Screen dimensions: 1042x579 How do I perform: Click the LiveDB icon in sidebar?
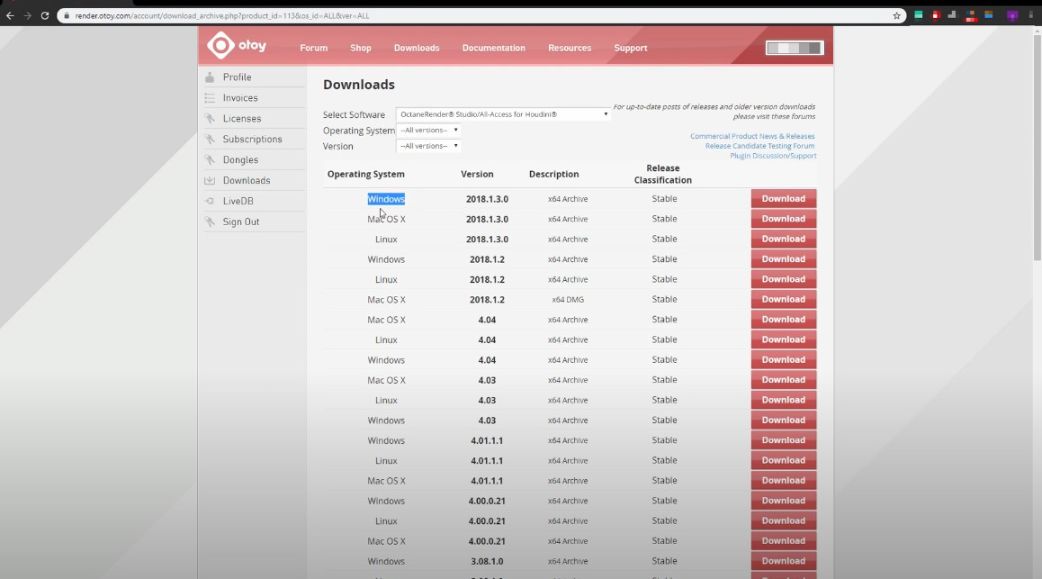tap(210, 201)
